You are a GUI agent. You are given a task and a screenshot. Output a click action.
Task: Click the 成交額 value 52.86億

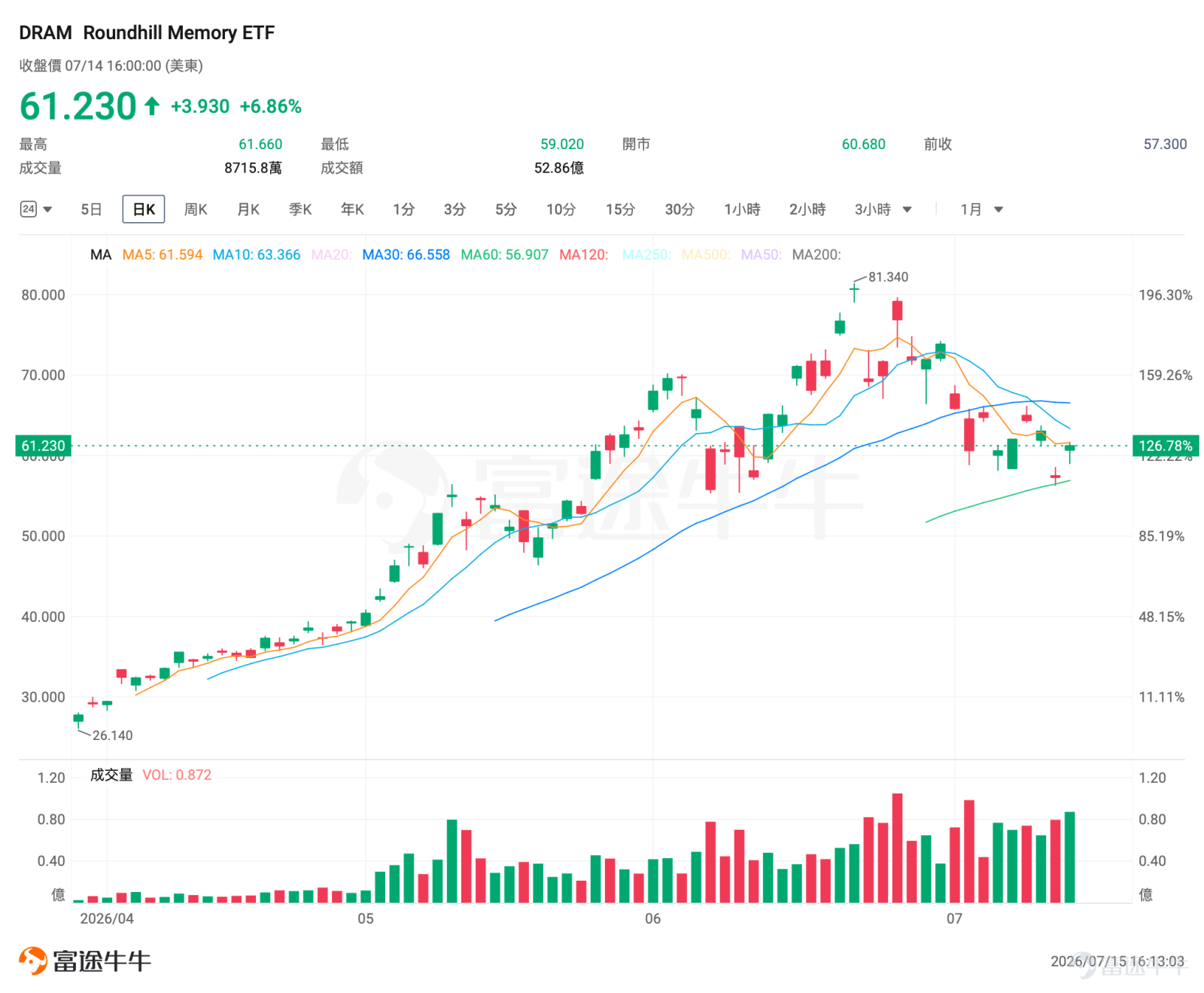click(x=559, y=168)
